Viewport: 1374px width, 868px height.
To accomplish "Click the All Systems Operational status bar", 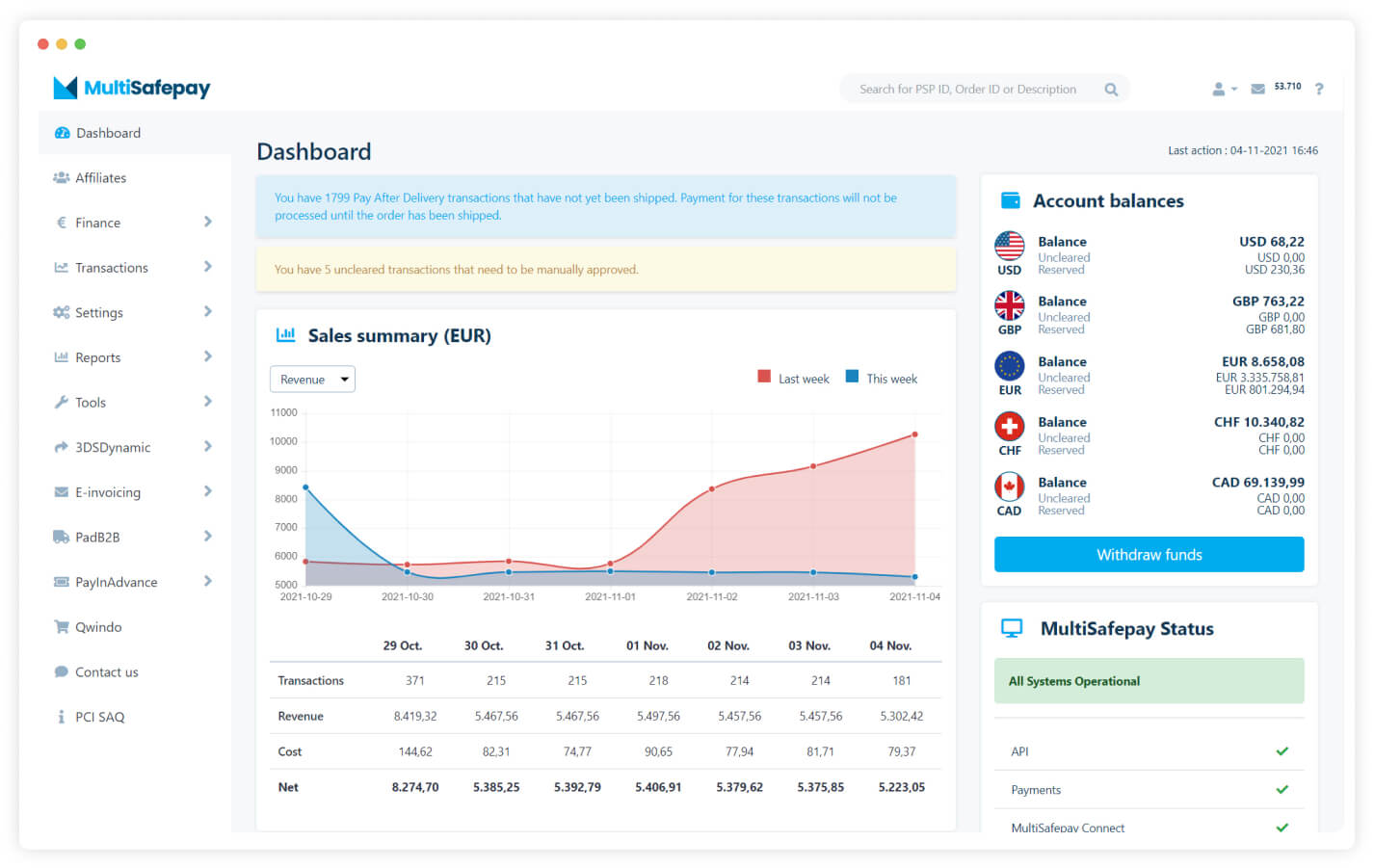I will click(1149, 681).
